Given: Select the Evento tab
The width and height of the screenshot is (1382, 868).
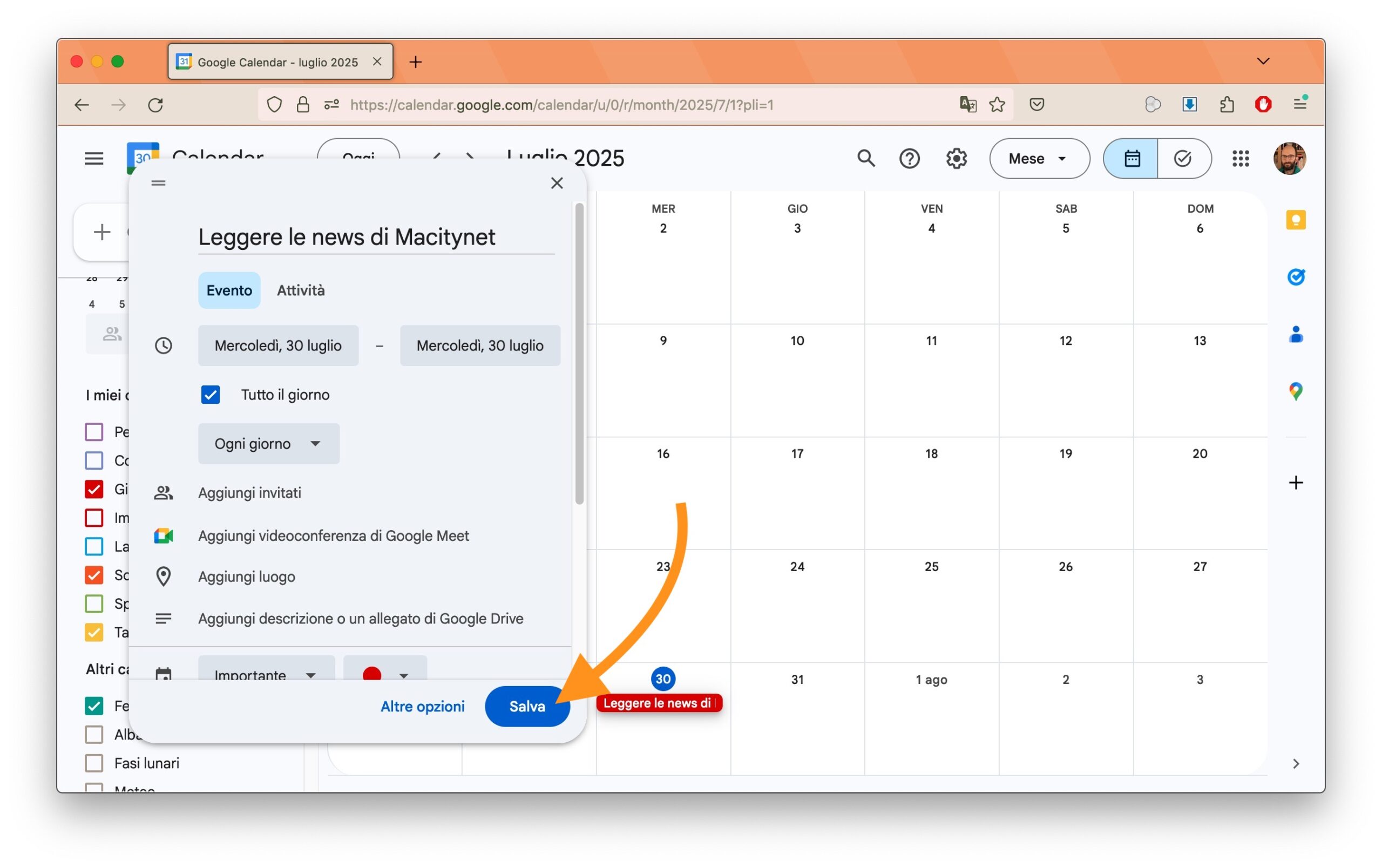Looking at the screenshot, I should pyautogui.click(x=229, y=290).
